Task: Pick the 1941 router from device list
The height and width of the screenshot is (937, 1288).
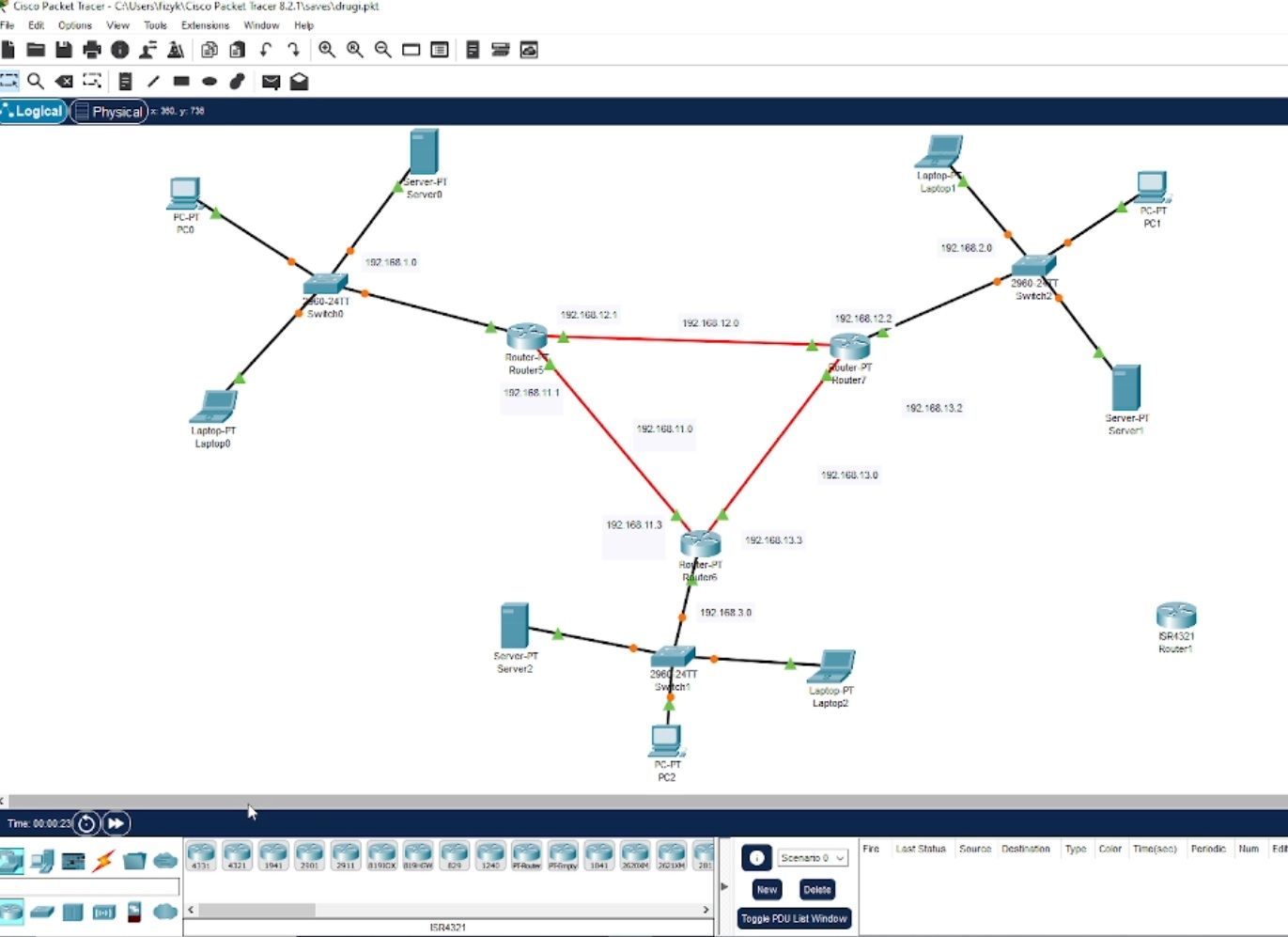Action: tap(273, 856)
